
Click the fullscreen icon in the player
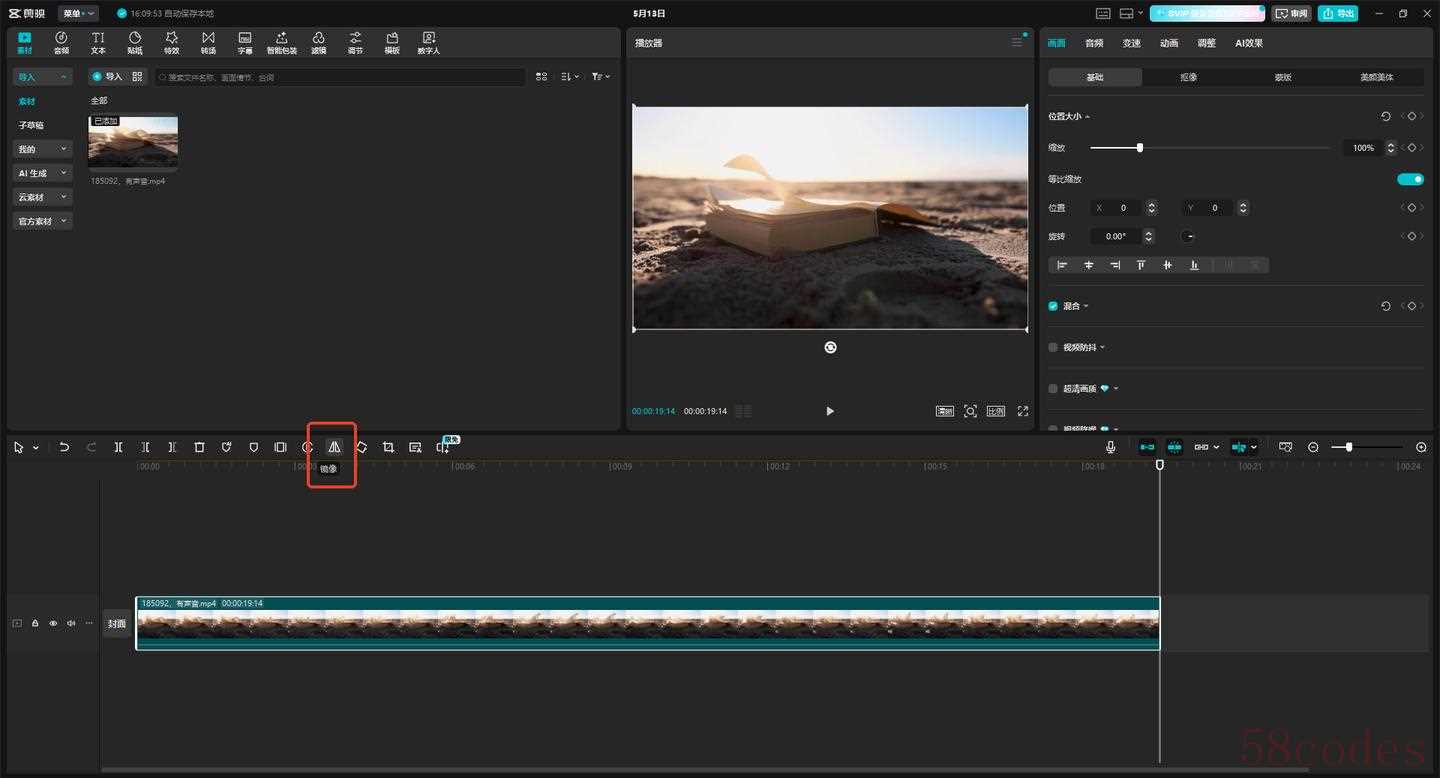point(1023,411)
